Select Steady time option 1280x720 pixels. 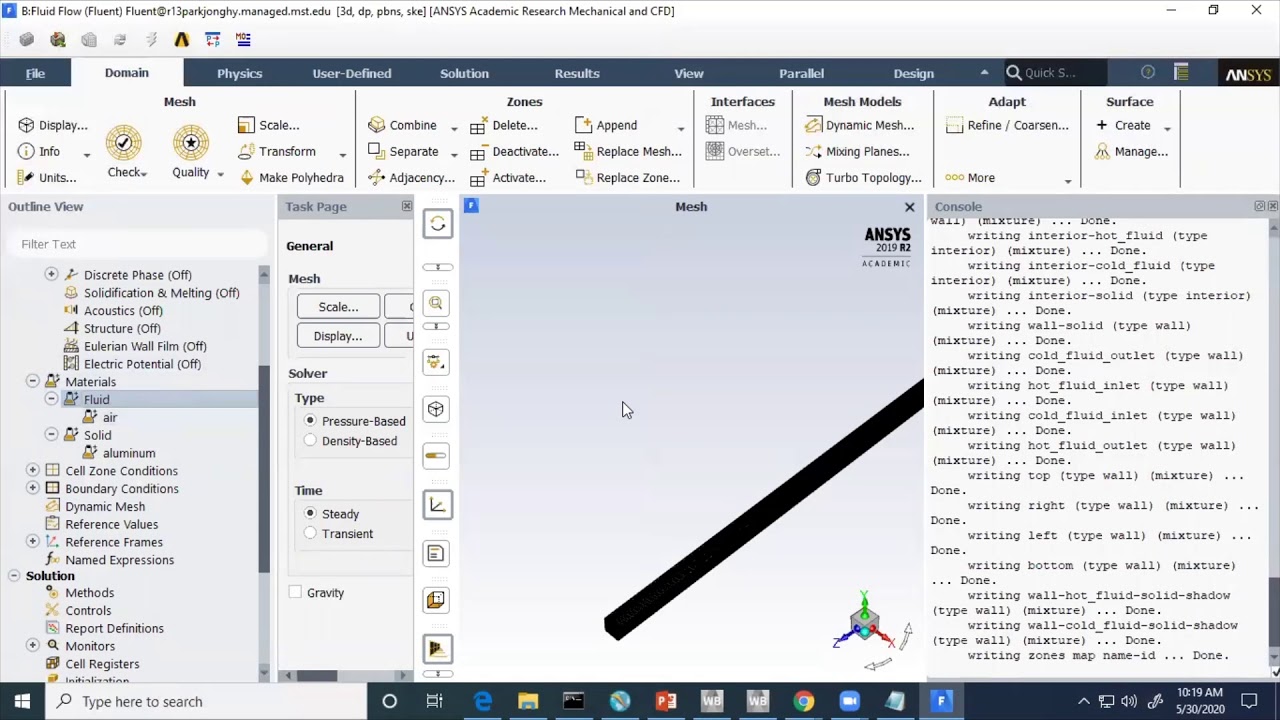(310, 513)
